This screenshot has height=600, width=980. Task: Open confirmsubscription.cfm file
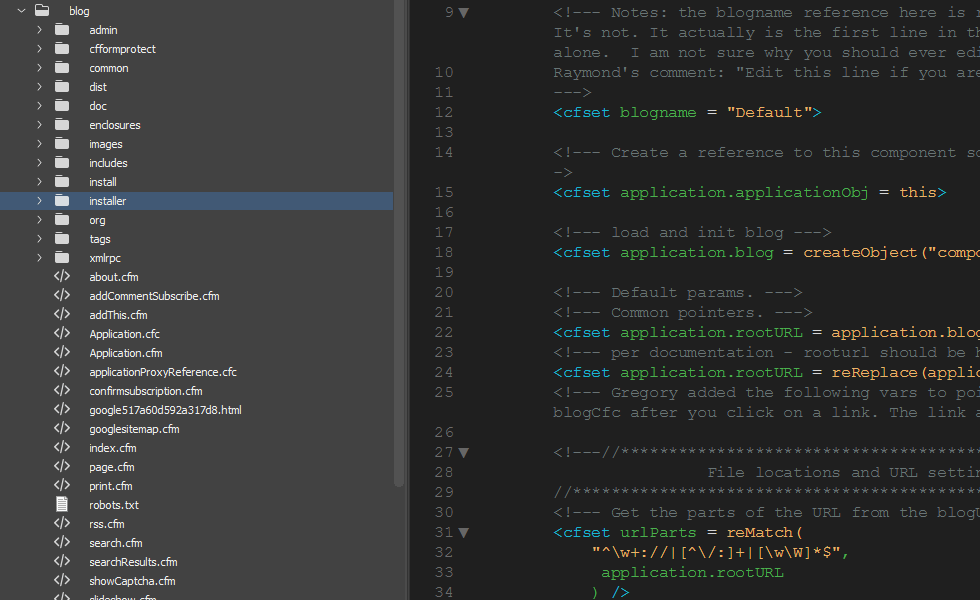[146, 391]
